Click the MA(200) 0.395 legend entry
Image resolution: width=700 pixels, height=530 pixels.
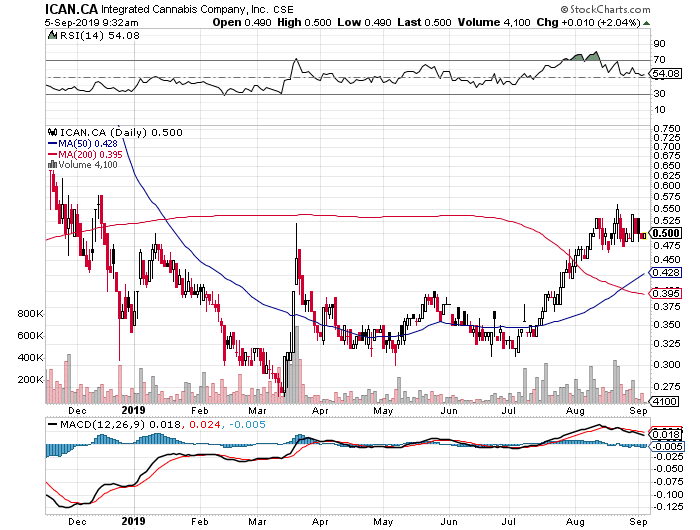click(x=85, y=154)
